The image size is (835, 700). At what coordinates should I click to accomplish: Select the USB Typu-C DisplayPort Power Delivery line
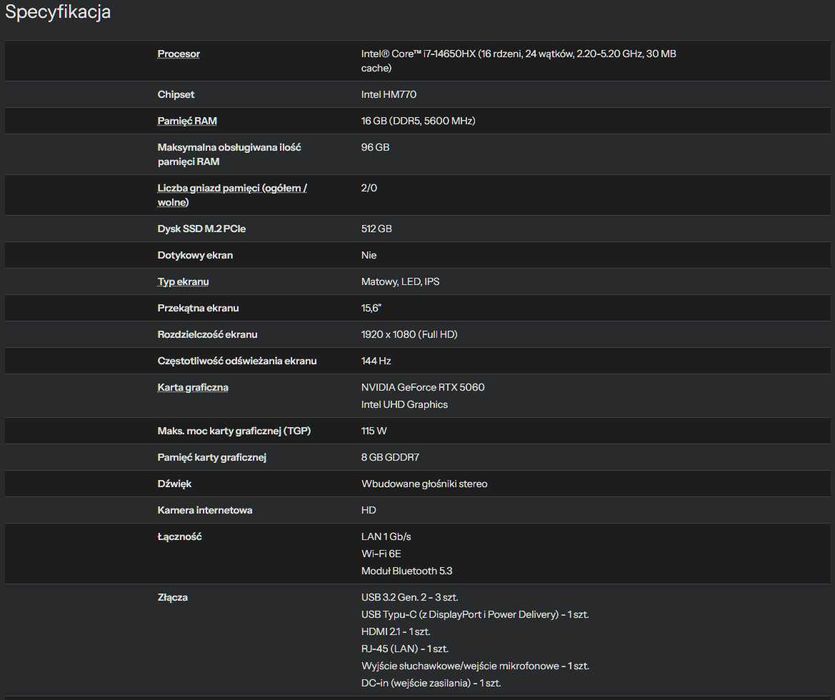pos(475,615)
